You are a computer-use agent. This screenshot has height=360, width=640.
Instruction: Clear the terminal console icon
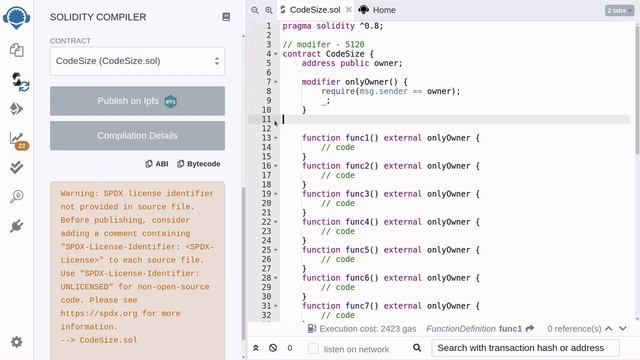point(273,348)
